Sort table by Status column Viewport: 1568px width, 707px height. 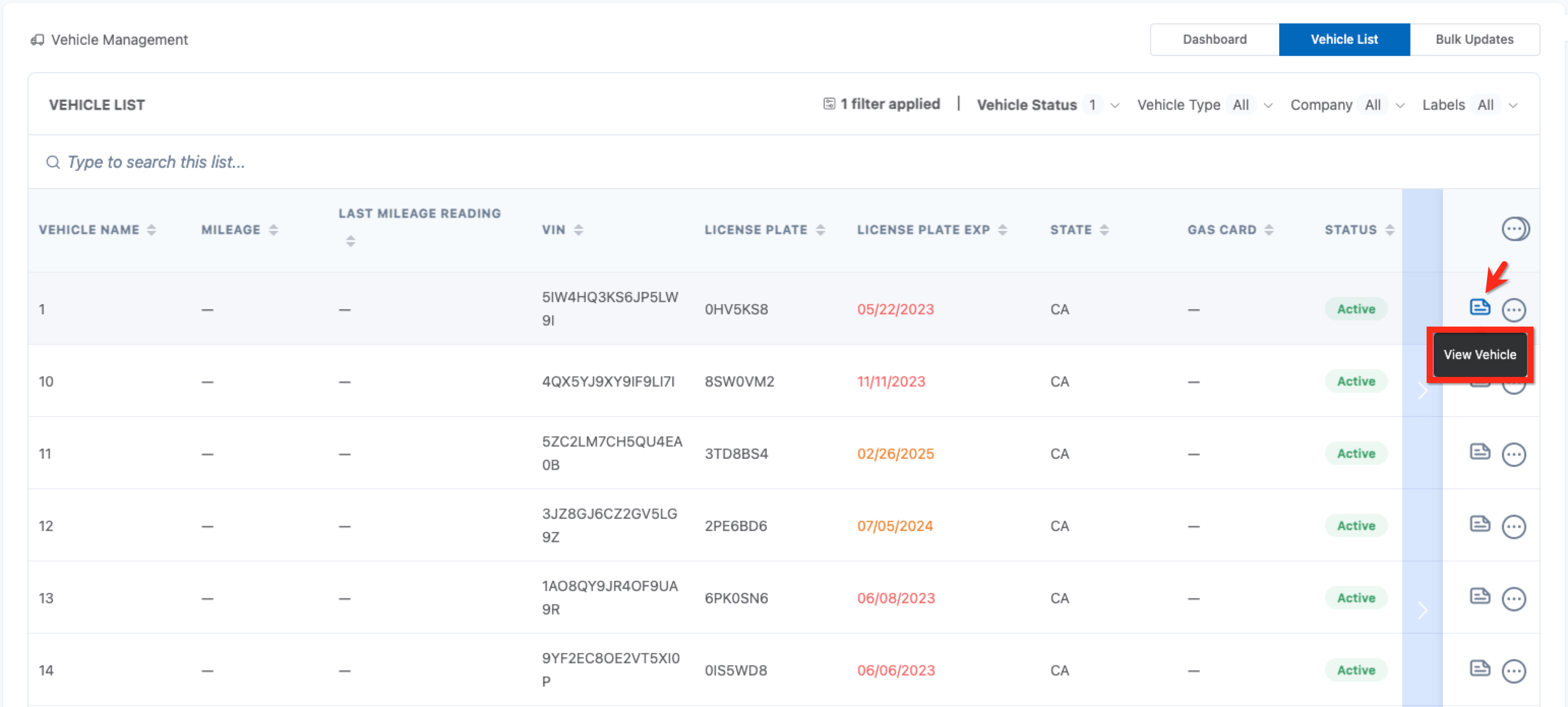(x=1389, y=229)
